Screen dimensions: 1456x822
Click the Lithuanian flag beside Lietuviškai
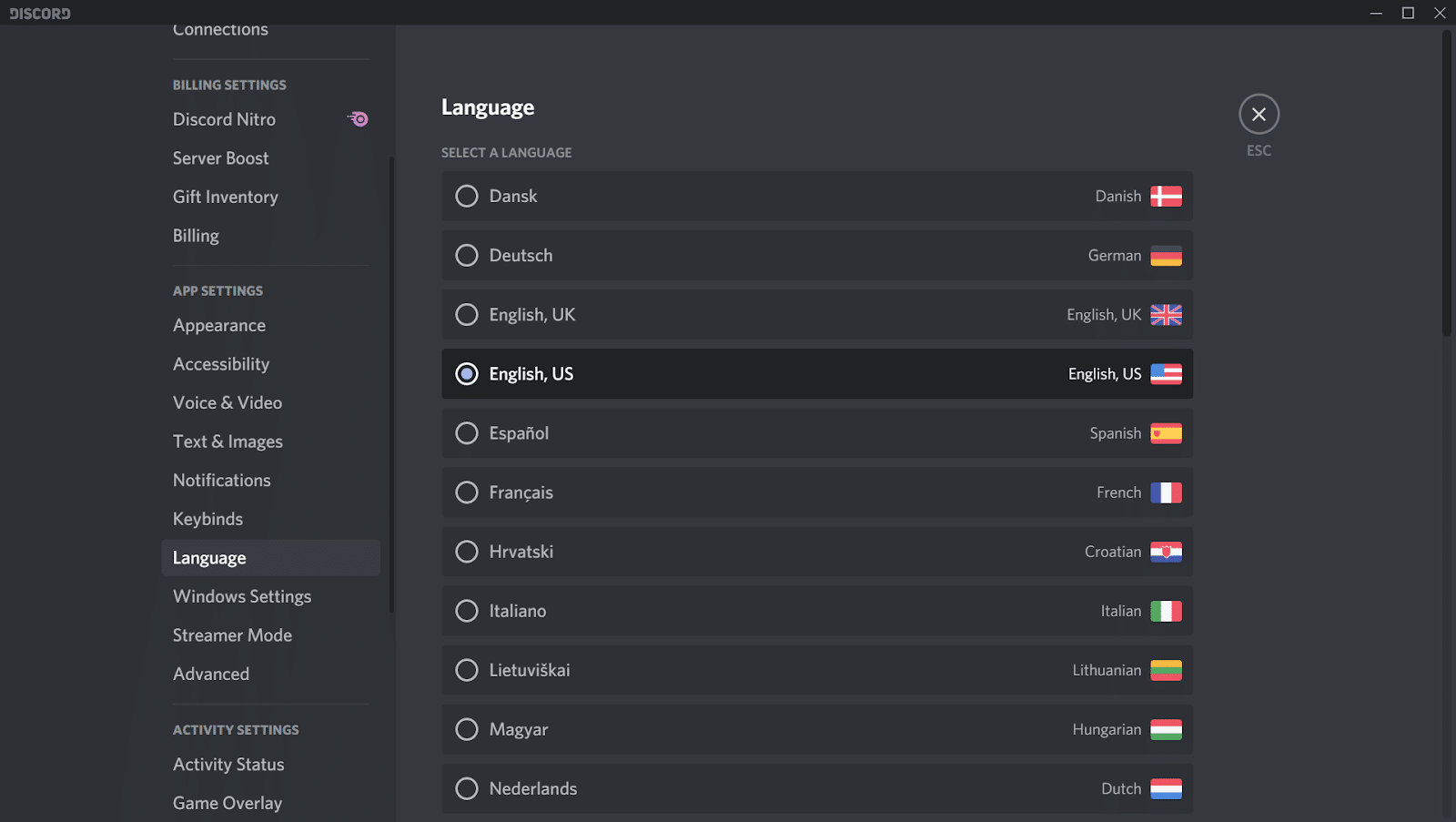point(1167,670)
